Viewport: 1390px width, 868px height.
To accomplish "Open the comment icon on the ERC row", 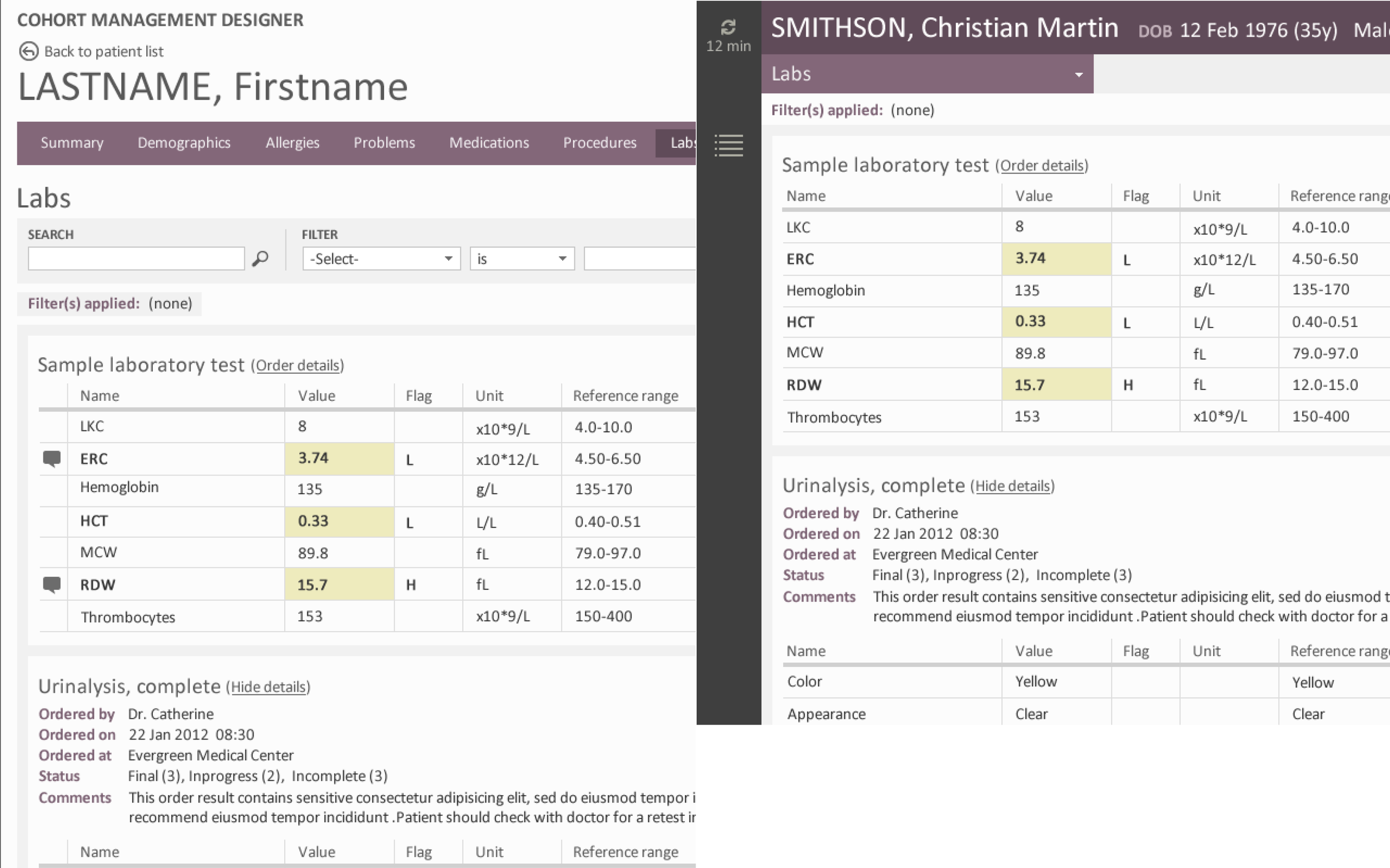I will pyautogui.click(x=52, y=459).
